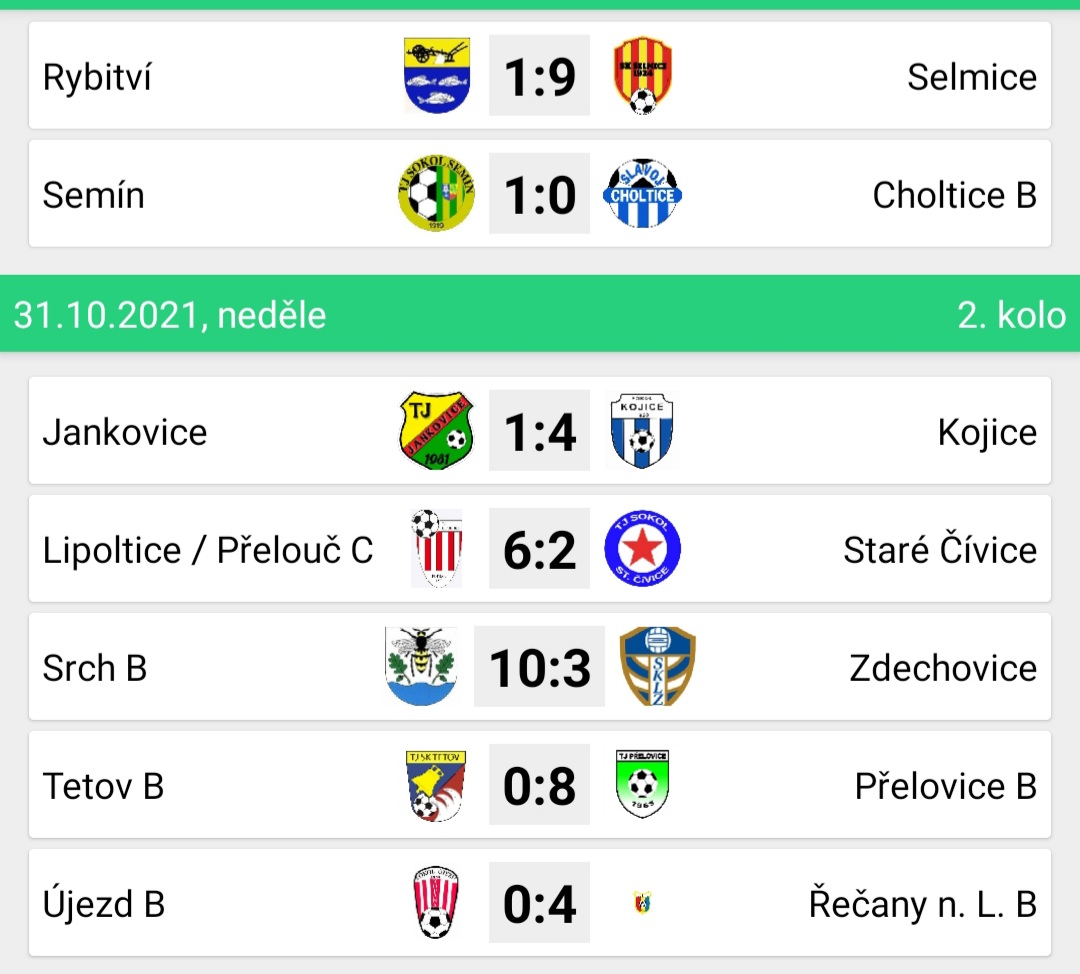Select the Přelovice B team name
This screenshot has height=974, width=1080.
coord(946,786)
